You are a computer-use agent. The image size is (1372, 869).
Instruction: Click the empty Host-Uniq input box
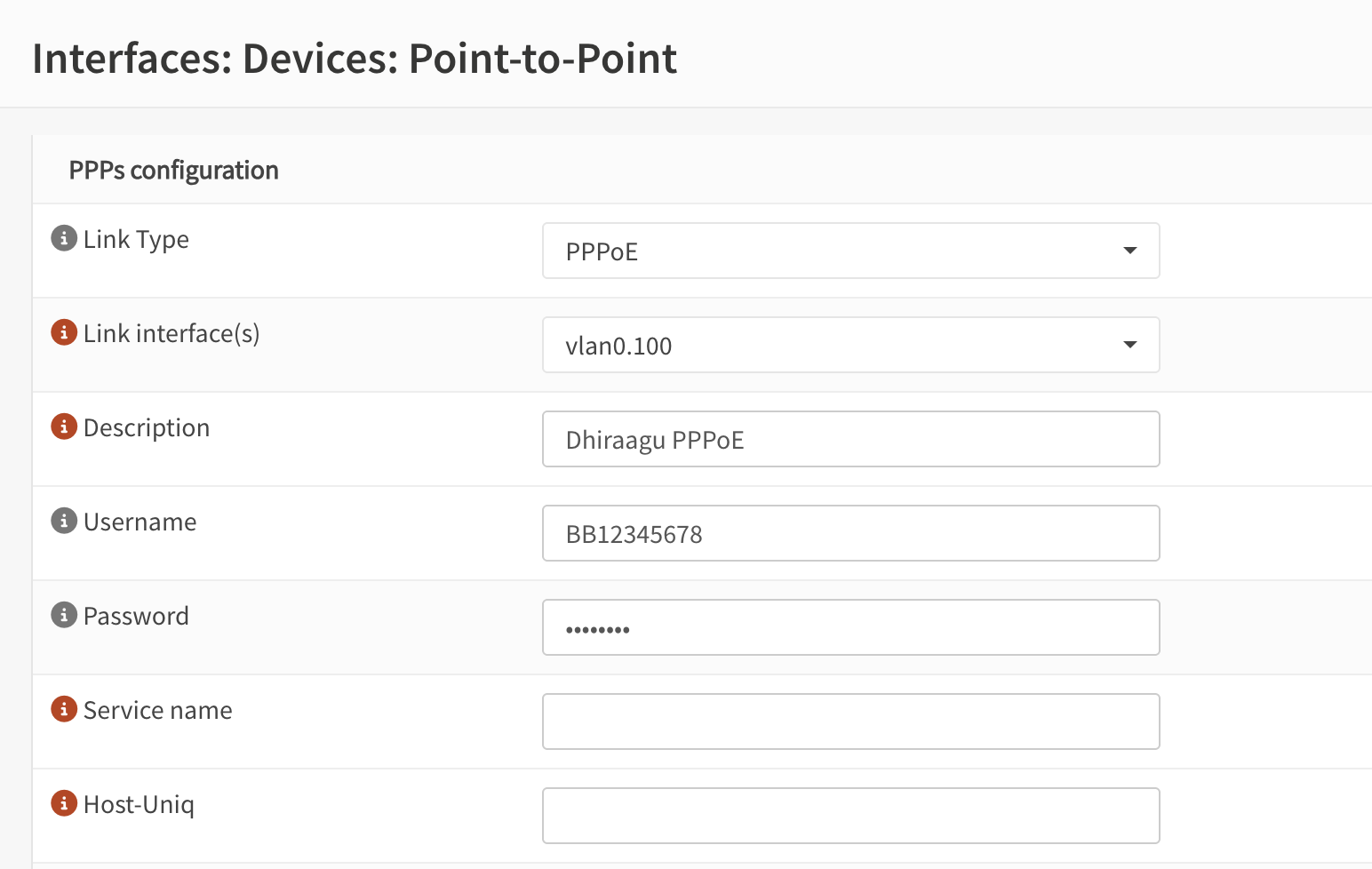(850, 815)
